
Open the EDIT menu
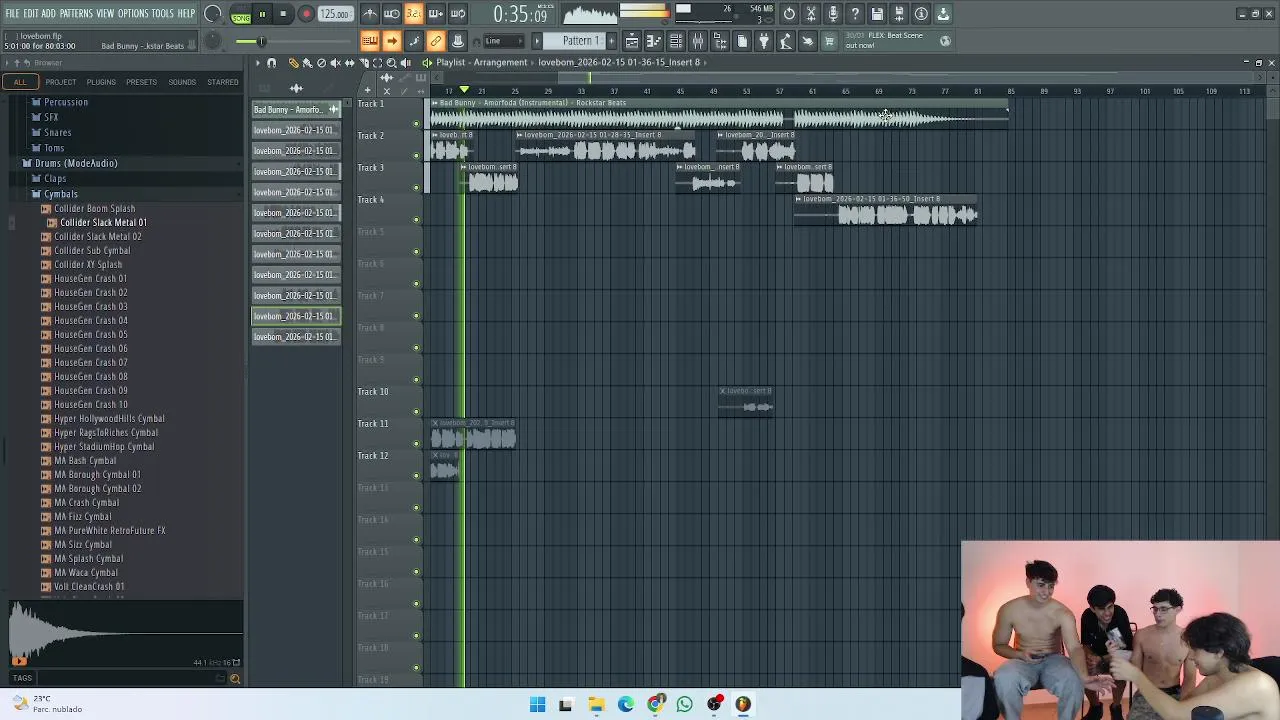click(31, 13)
